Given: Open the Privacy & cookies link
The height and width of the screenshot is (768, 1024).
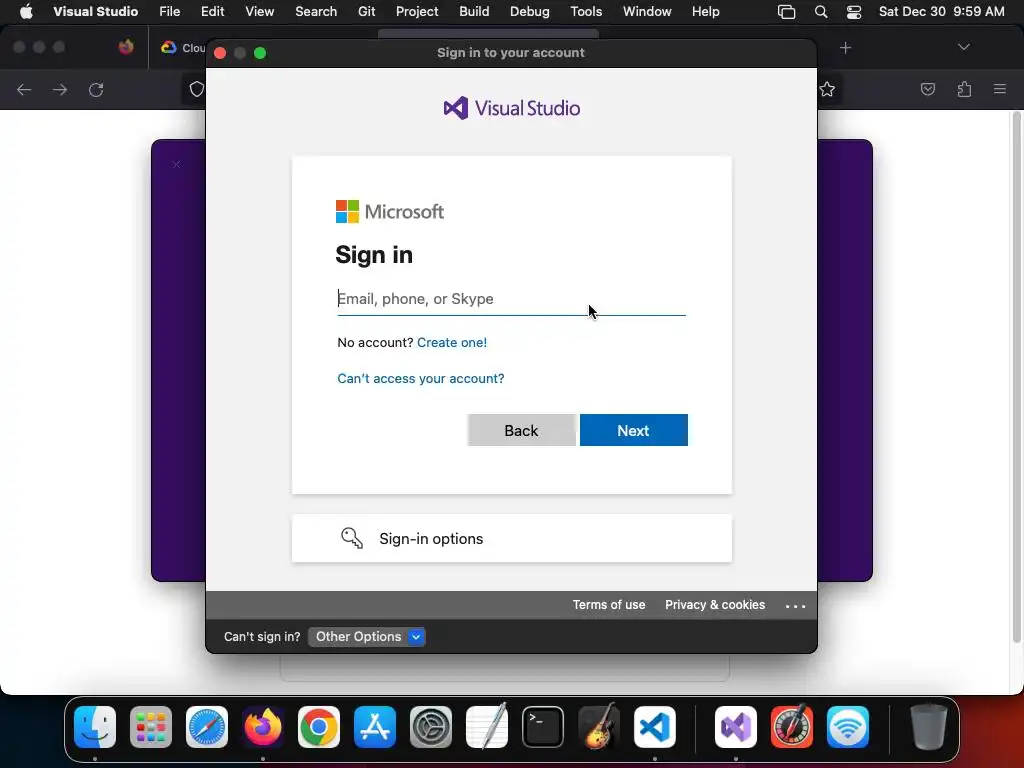Looking at the screenshot, I should tap(715, 605).
